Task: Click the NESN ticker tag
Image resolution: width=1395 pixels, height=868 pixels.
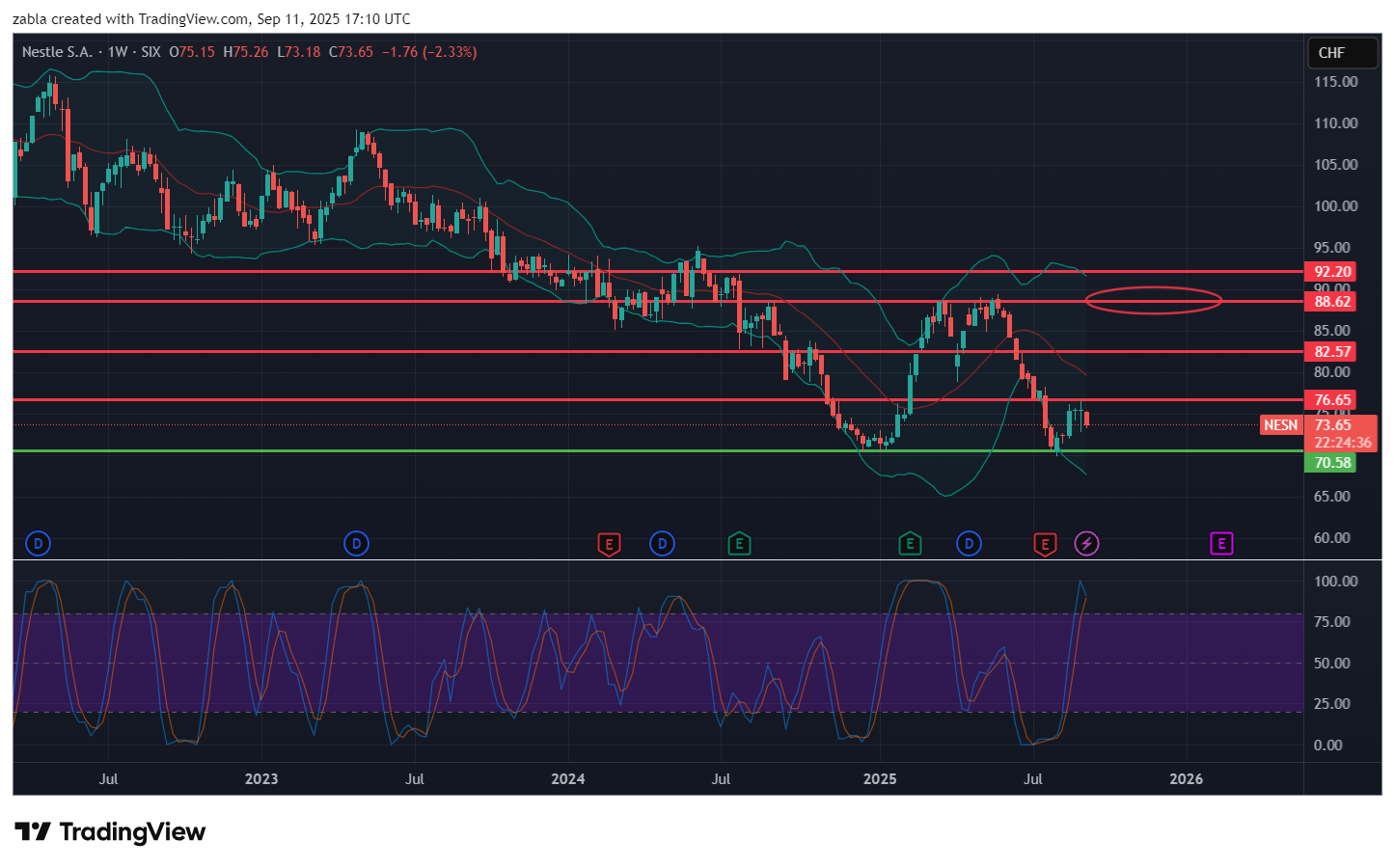Action: point(1281,425)
